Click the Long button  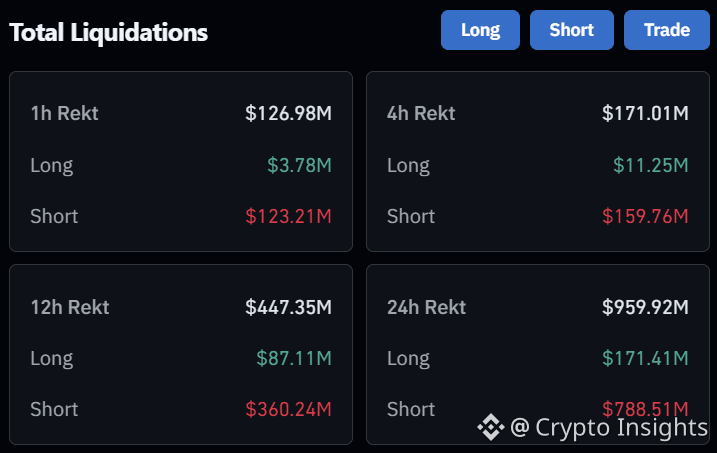point(480,30)
